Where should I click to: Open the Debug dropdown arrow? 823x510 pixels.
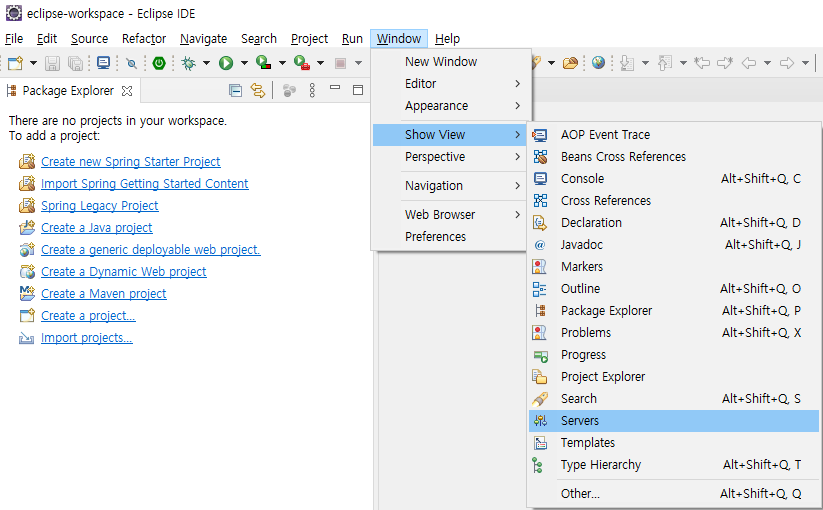tap(206, 63)
